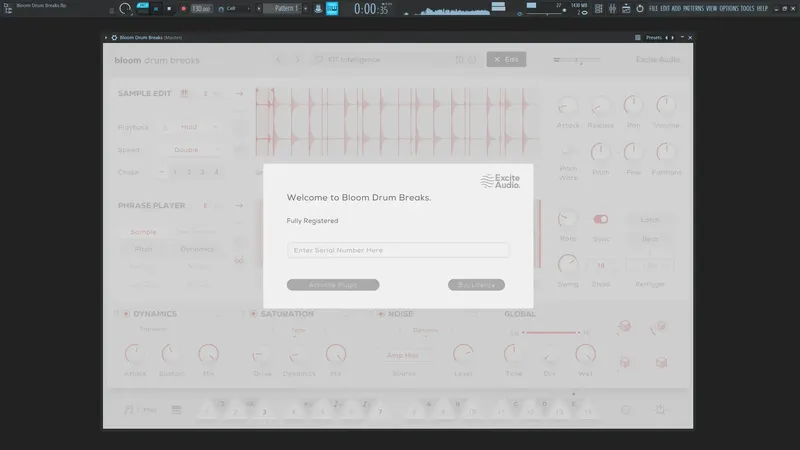
Task: Open the piano roll icon
Action: [x=332, y=9]
